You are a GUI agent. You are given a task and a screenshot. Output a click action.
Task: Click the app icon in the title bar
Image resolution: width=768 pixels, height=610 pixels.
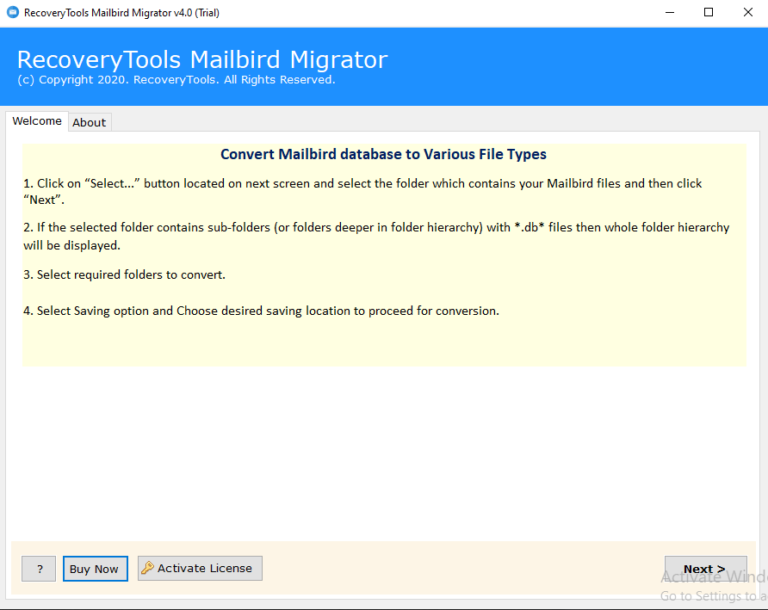(x=13, y=12)
